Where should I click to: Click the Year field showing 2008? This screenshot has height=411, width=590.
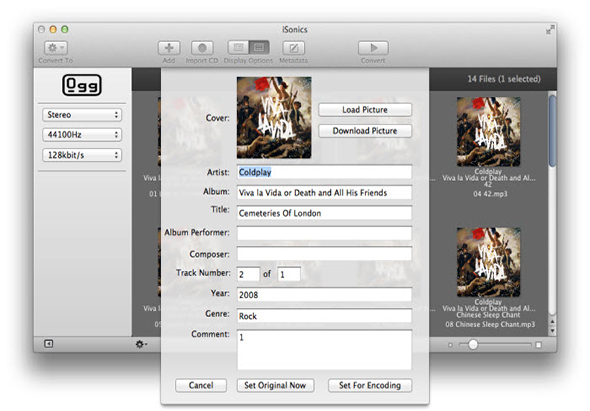click(x=324, y=295)
